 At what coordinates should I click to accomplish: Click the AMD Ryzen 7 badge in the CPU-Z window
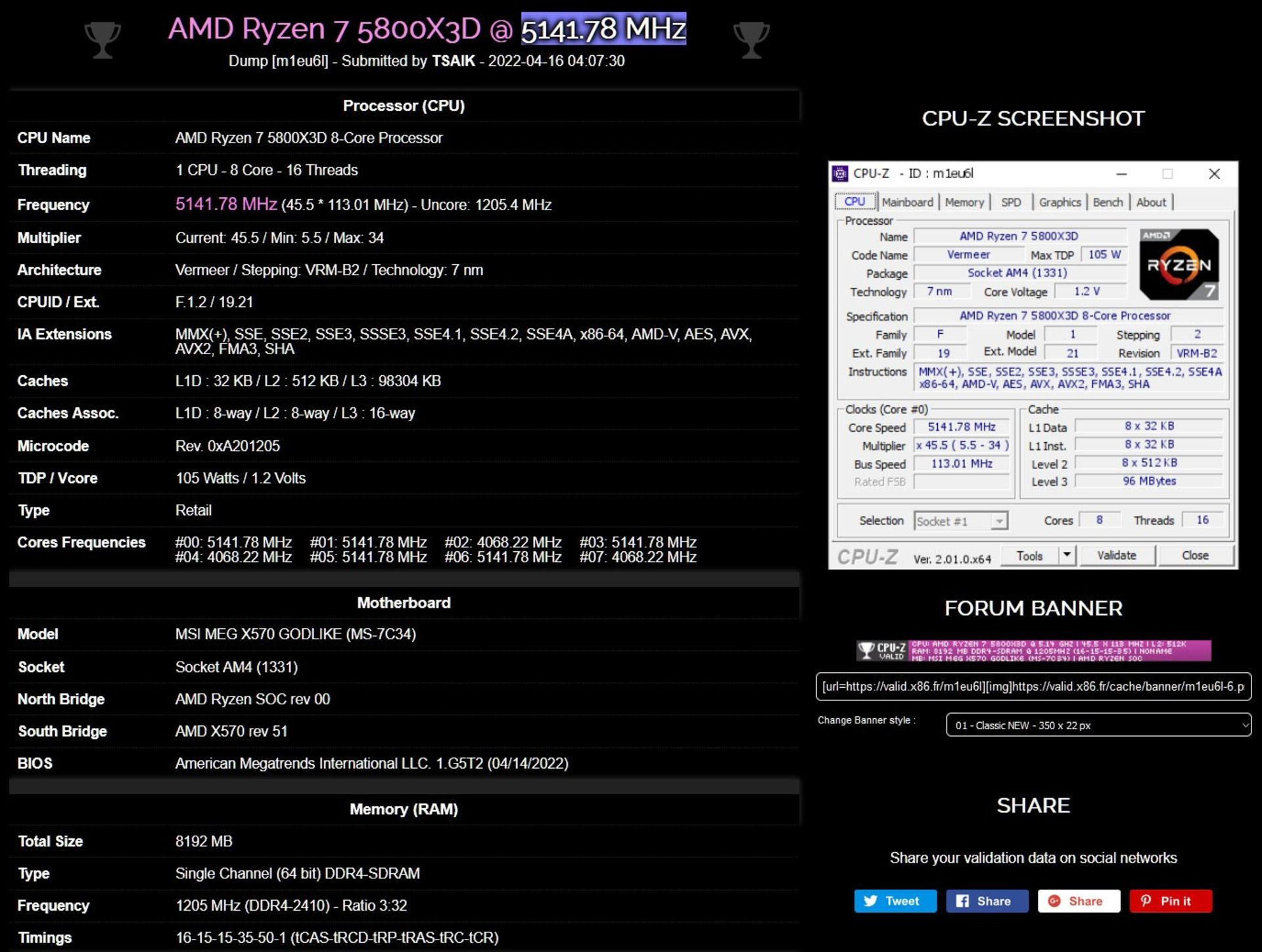pos(1179,265)
